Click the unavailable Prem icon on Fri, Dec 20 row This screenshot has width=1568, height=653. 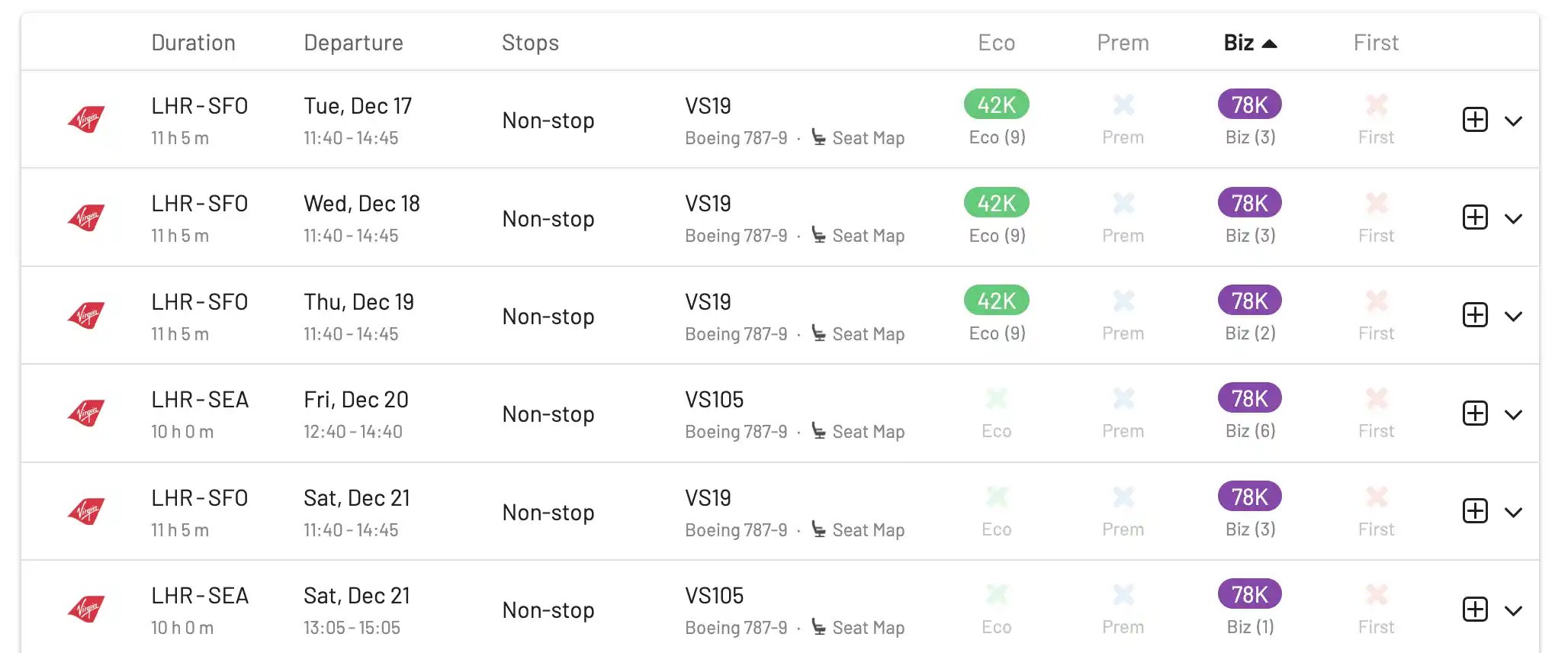(x=1123, y=398)
